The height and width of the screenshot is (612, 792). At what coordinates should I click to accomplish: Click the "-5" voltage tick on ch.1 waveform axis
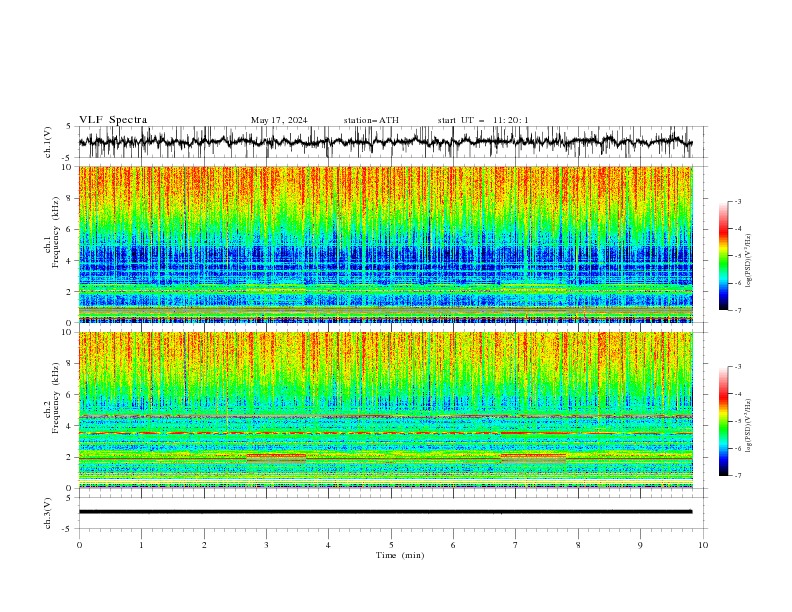point(68,158)
